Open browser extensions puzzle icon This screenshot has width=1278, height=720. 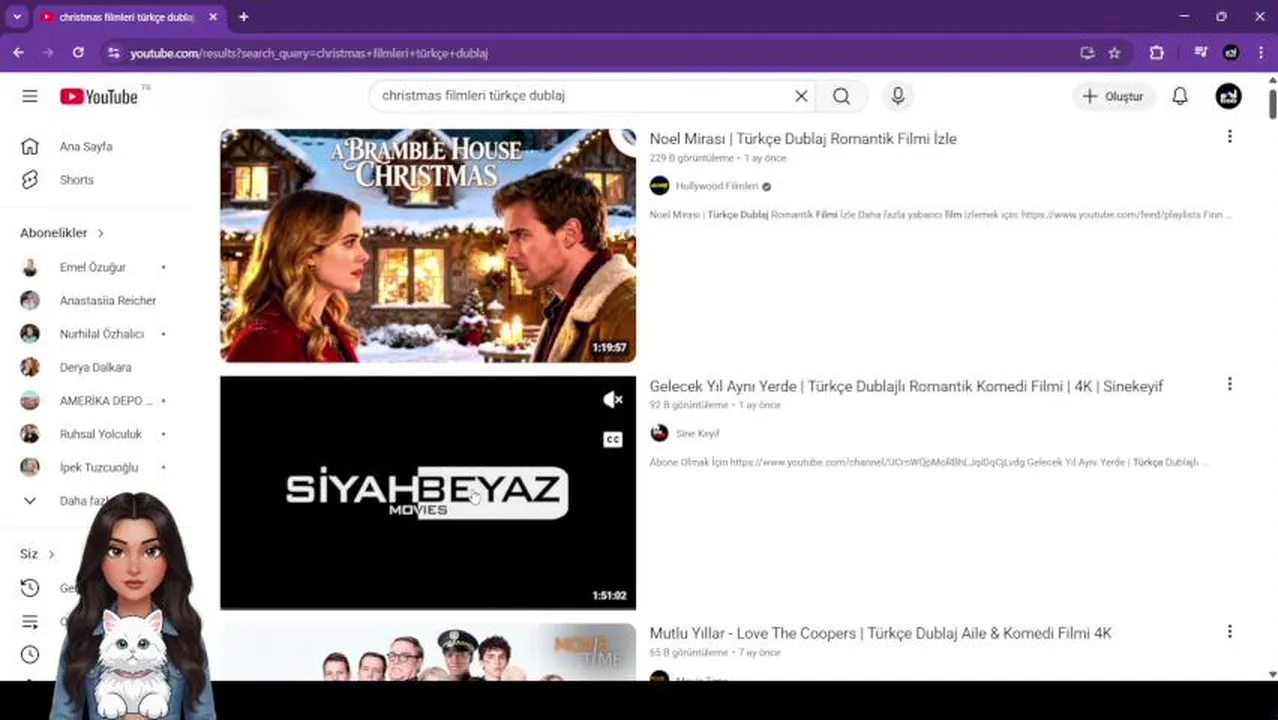point(1156,53)
